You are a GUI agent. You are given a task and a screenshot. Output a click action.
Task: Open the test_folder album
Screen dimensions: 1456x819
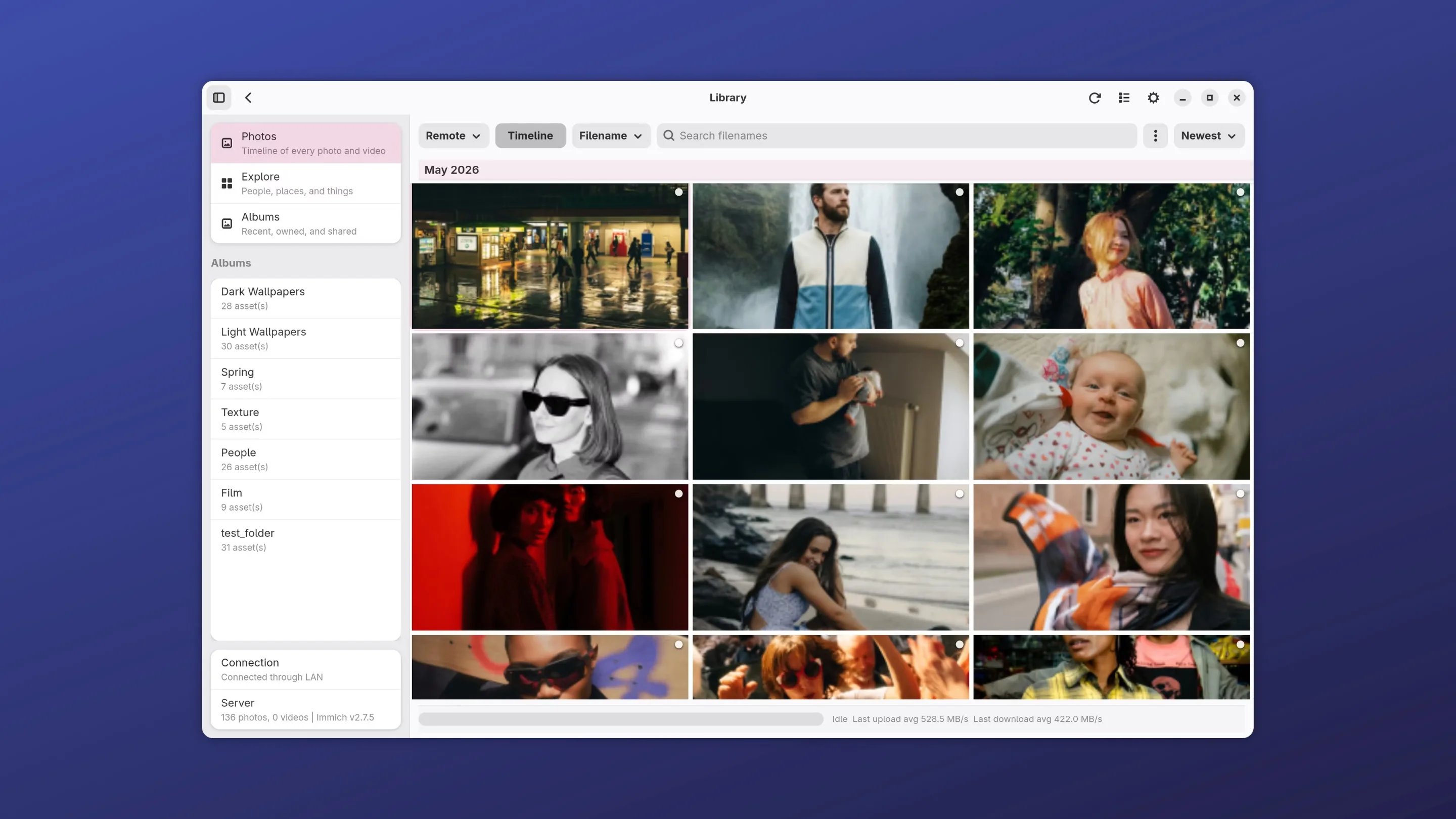(x=306, y=540)
